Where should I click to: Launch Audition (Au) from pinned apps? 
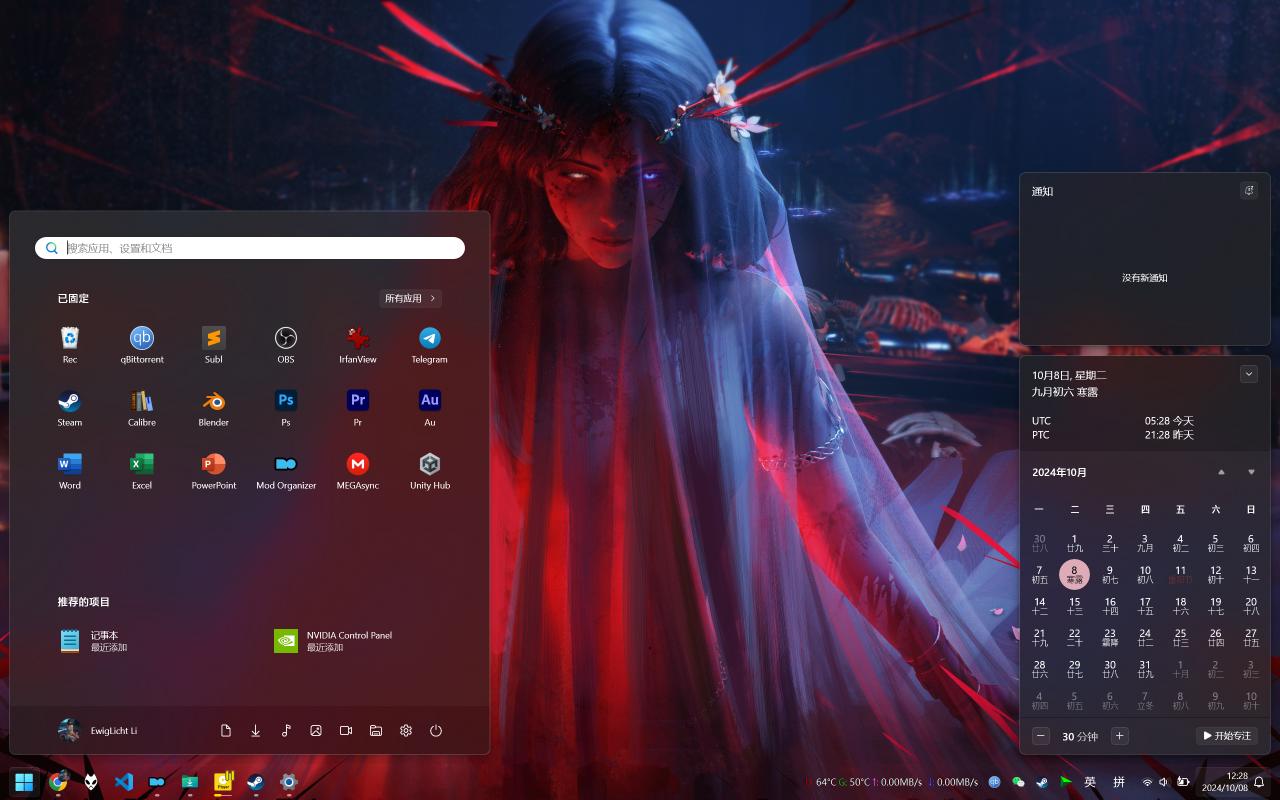(430, 408)
